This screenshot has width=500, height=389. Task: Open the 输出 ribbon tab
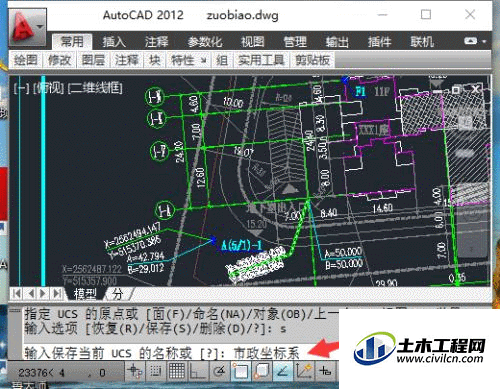[337, 42]
